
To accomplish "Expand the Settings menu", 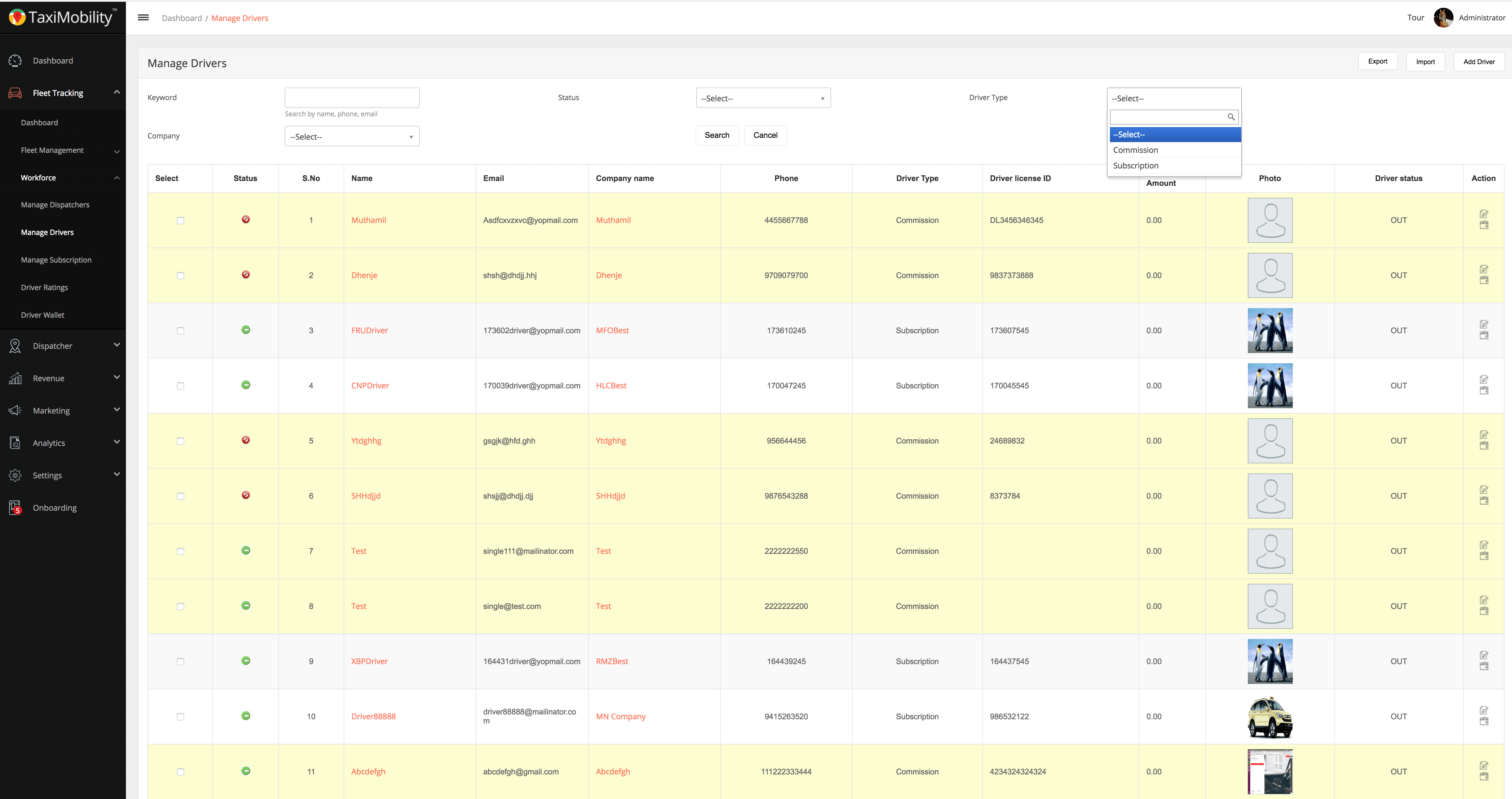I will pyautogui.click(x=117, y=474).
